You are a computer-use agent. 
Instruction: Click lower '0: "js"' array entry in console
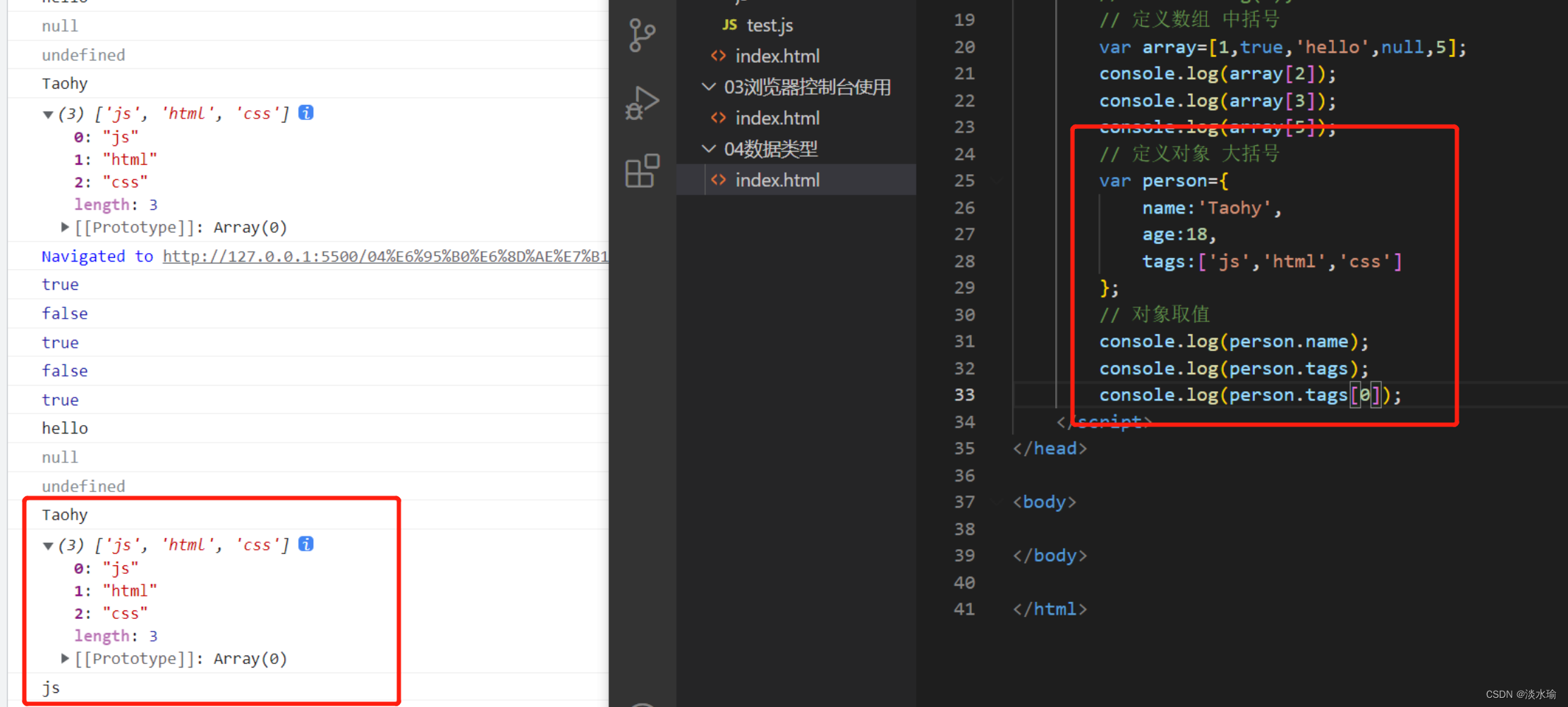tap(106, 569)
